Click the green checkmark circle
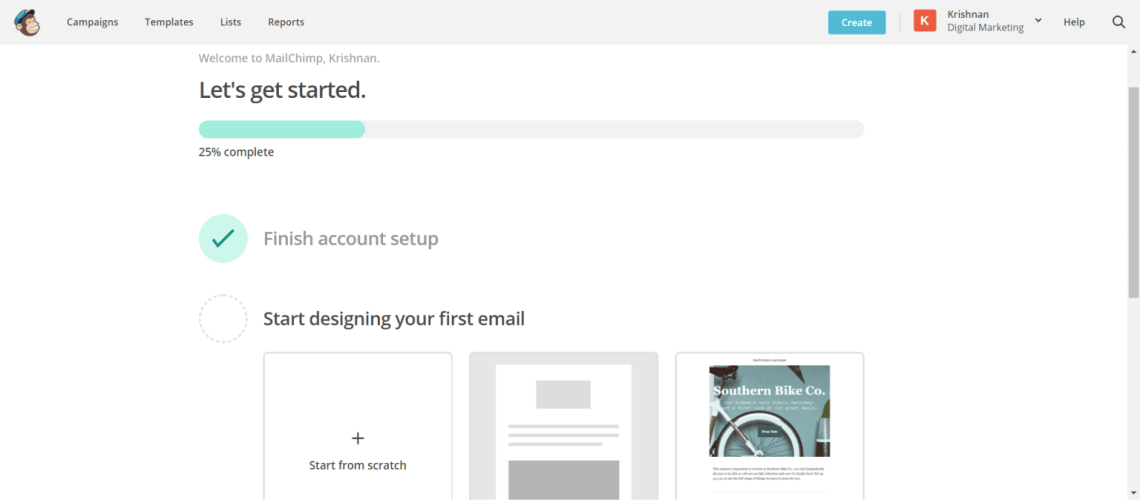 [223, 238]
